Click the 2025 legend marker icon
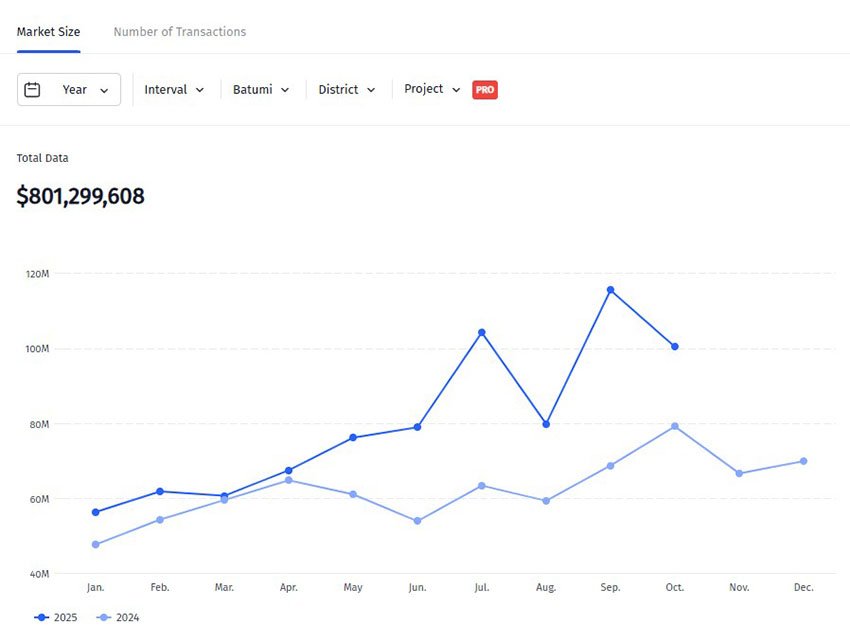 coord(41,618)
